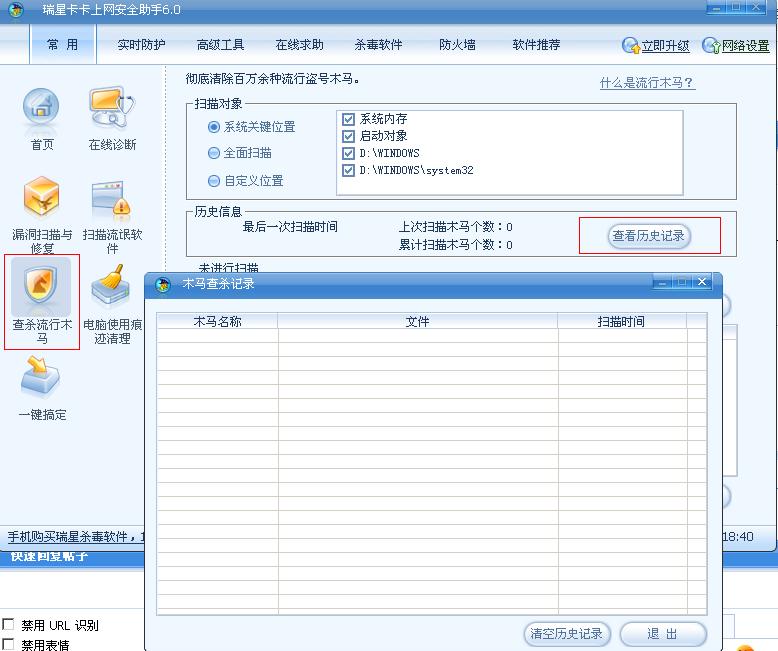Enable the 禁用 URL 识别 checkbox

point(8,623)
